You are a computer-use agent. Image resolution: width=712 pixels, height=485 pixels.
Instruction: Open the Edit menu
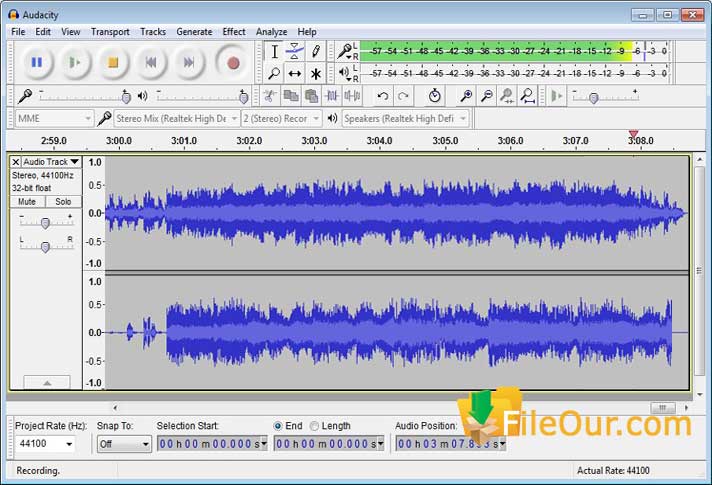click(x=43, y=32)
